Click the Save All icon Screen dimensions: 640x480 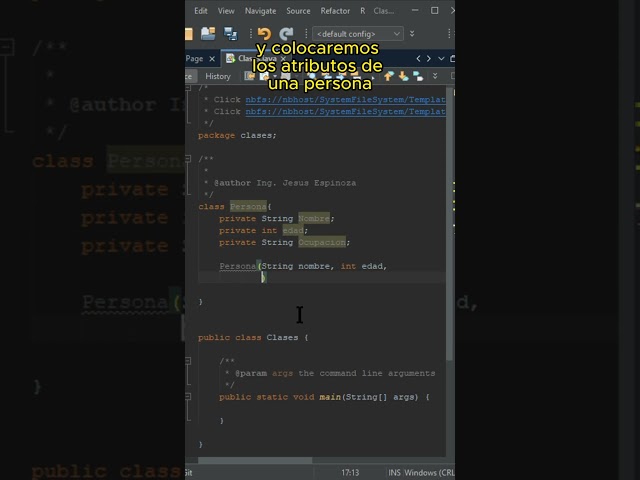click(231, 34)
